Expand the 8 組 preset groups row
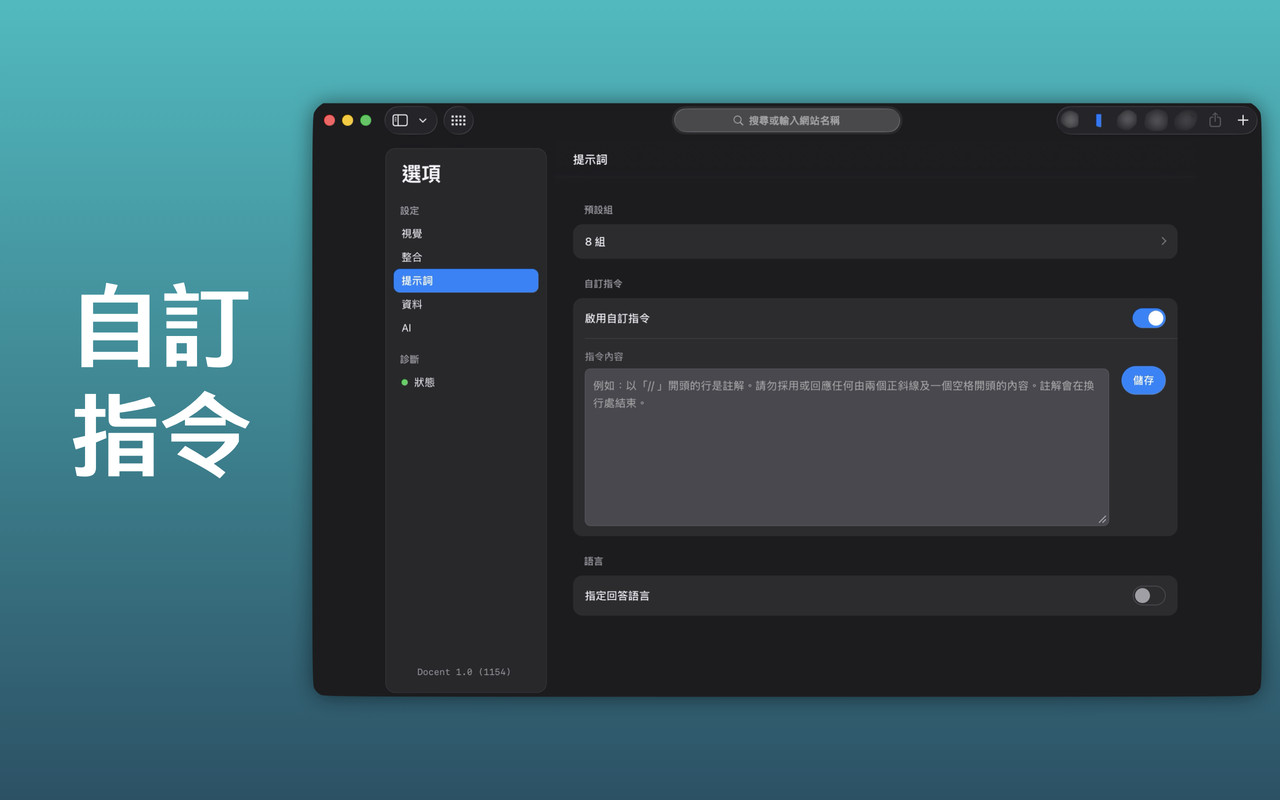The height and width of the screenshot is (800, 1280). click(x=875, y=241)
